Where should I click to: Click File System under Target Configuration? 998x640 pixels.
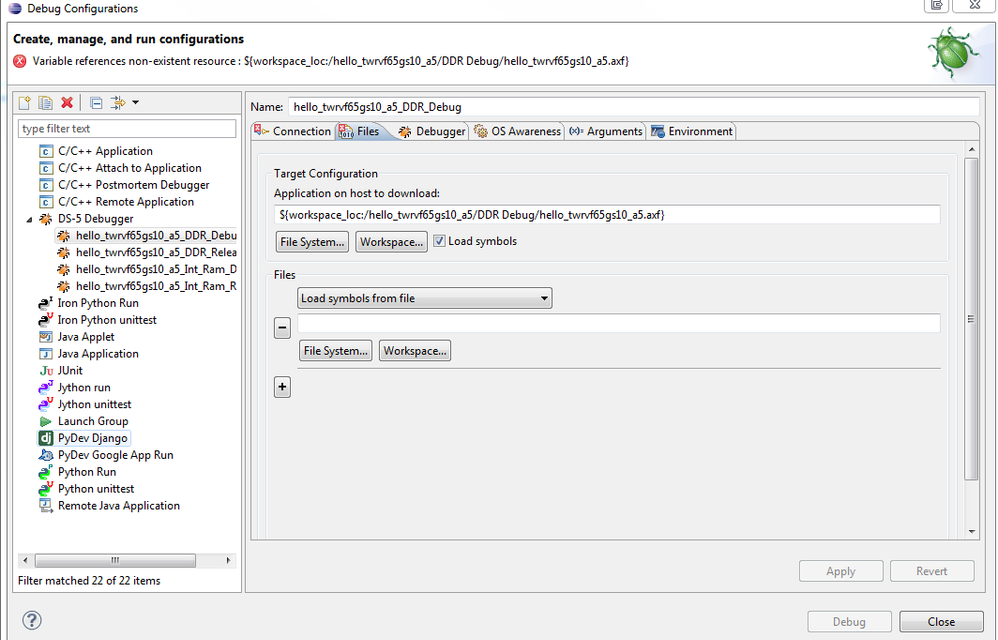(x=312, y=242)
